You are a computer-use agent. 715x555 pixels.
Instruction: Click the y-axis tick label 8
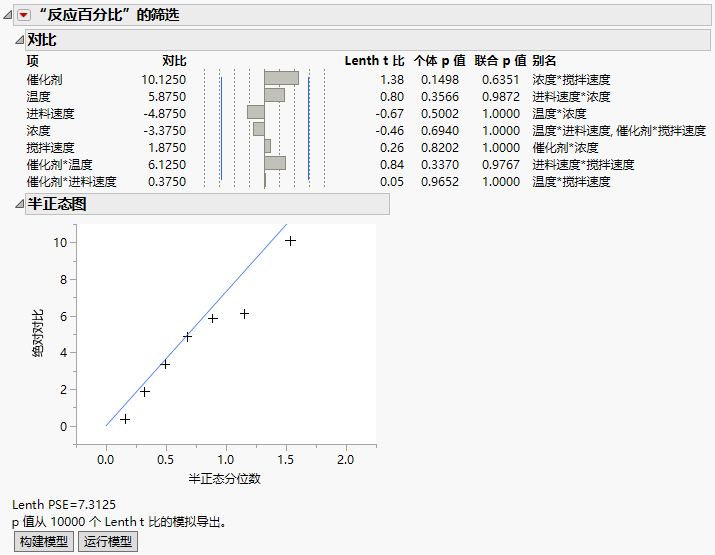pos(63,280)
